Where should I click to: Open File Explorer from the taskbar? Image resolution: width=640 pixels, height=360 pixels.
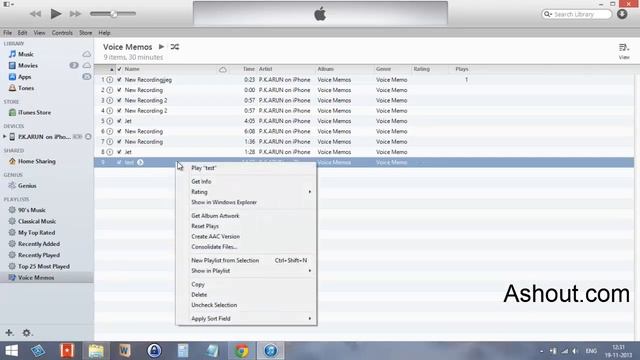point(96,351)
